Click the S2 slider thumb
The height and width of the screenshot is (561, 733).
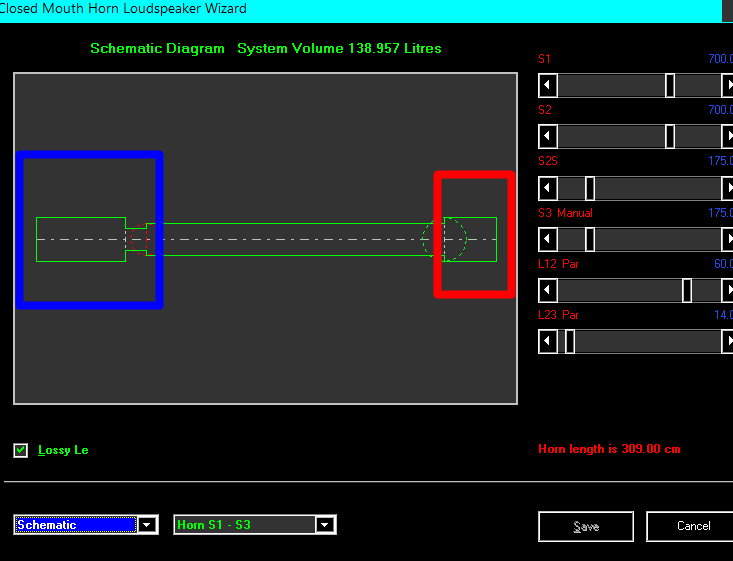point(670,137)
